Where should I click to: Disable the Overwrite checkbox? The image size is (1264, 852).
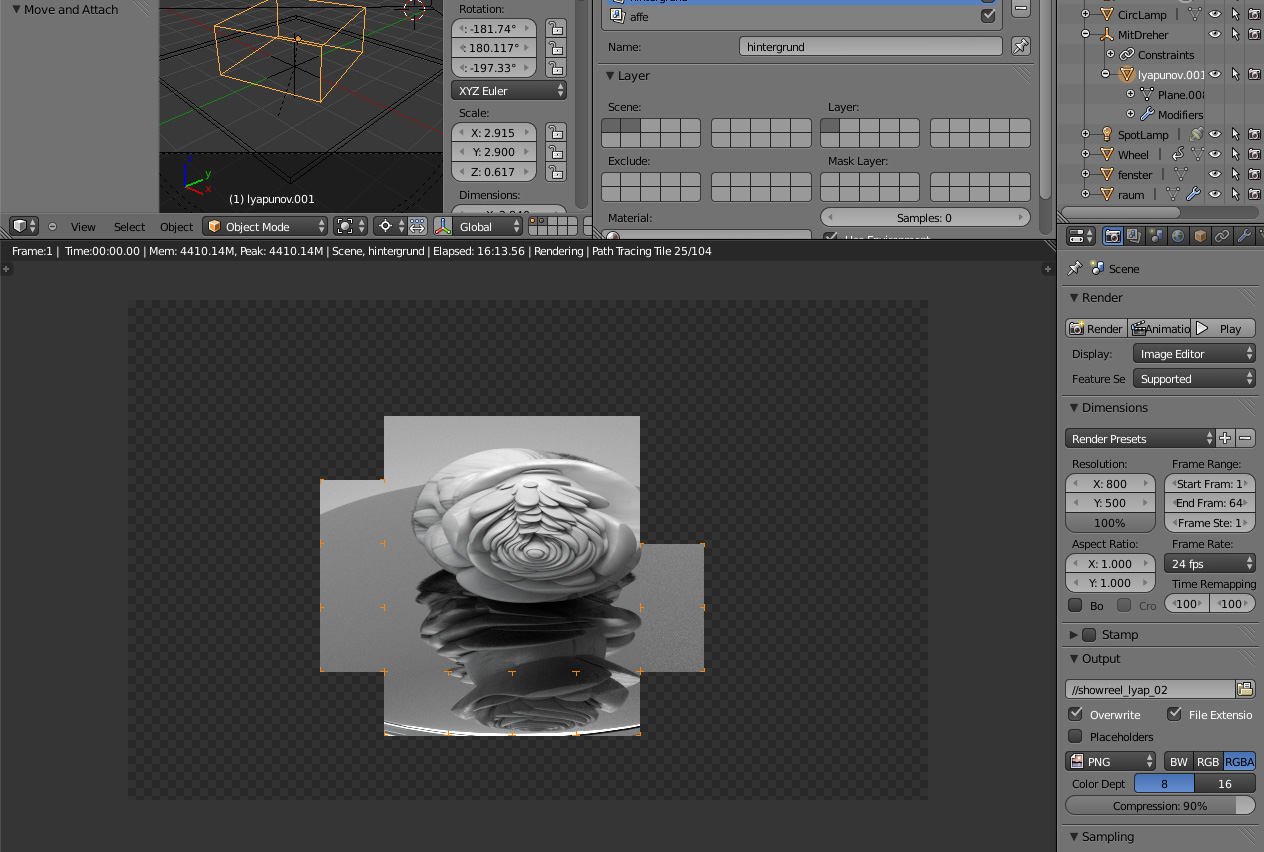[x=1076, y=714]
